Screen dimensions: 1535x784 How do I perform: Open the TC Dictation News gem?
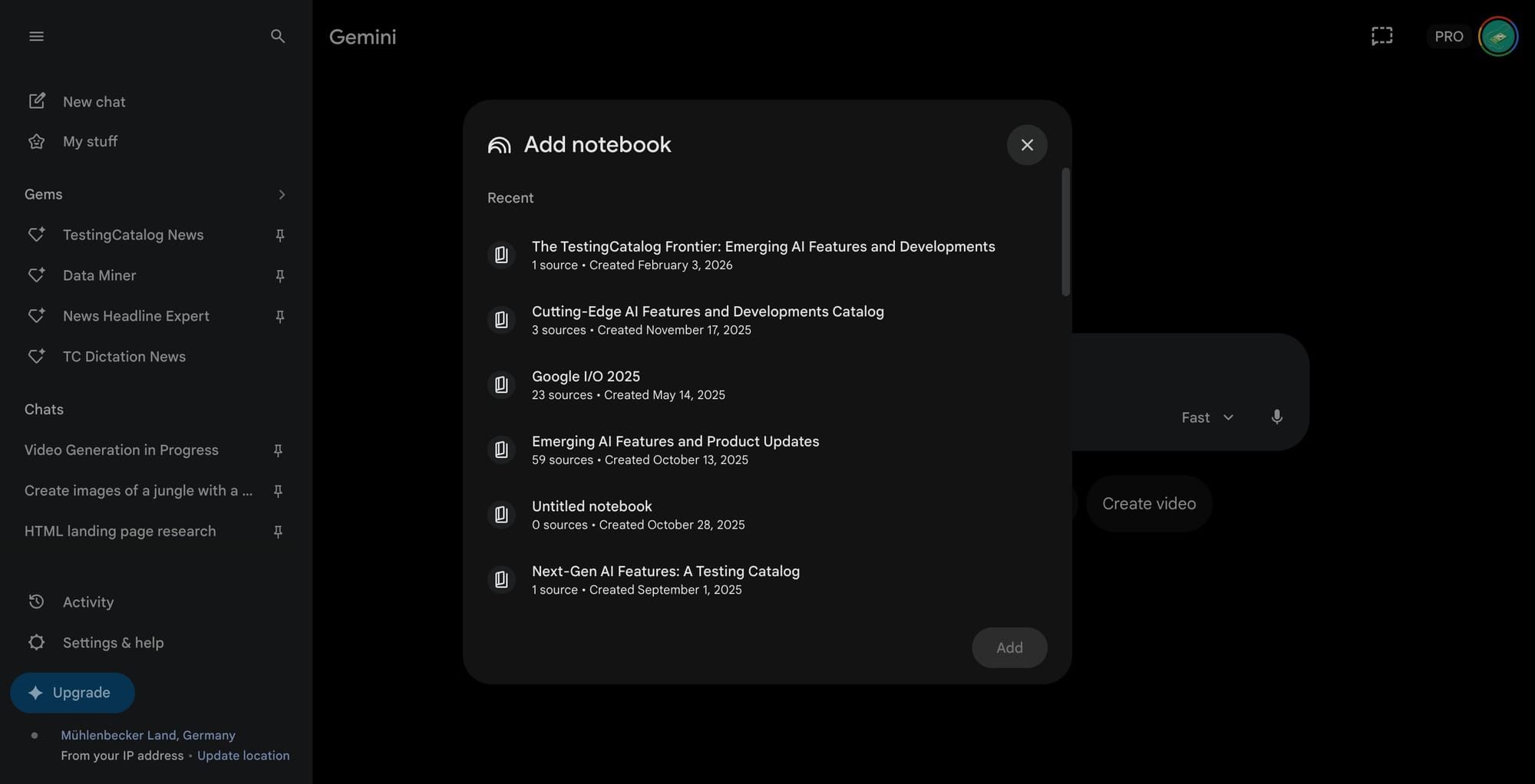tap(156, 357)
